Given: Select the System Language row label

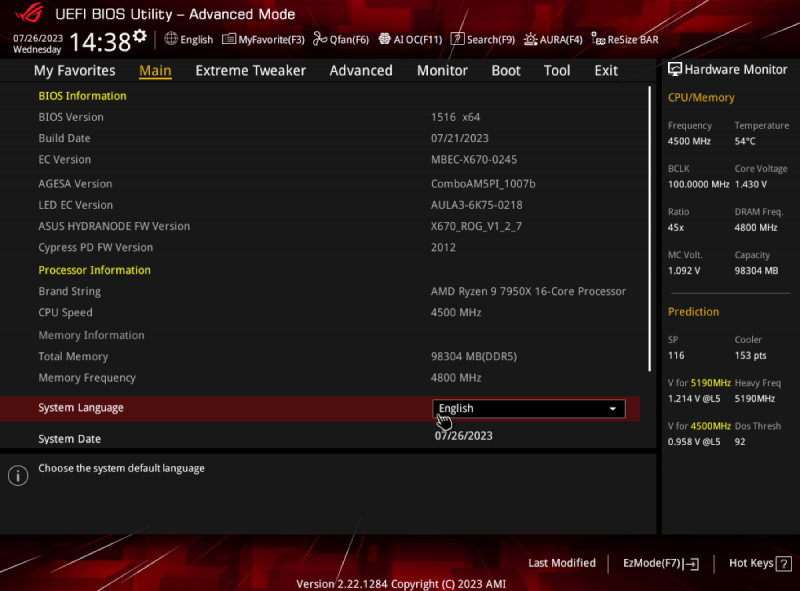Looking at the screenshot, I should [x=81, y=408].
